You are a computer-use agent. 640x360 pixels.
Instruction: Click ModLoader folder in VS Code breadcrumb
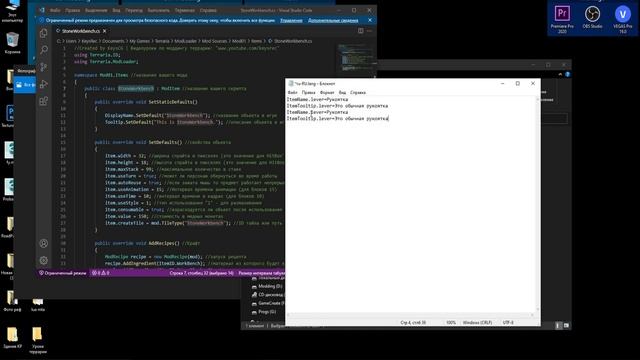click(x=186, y=41)
